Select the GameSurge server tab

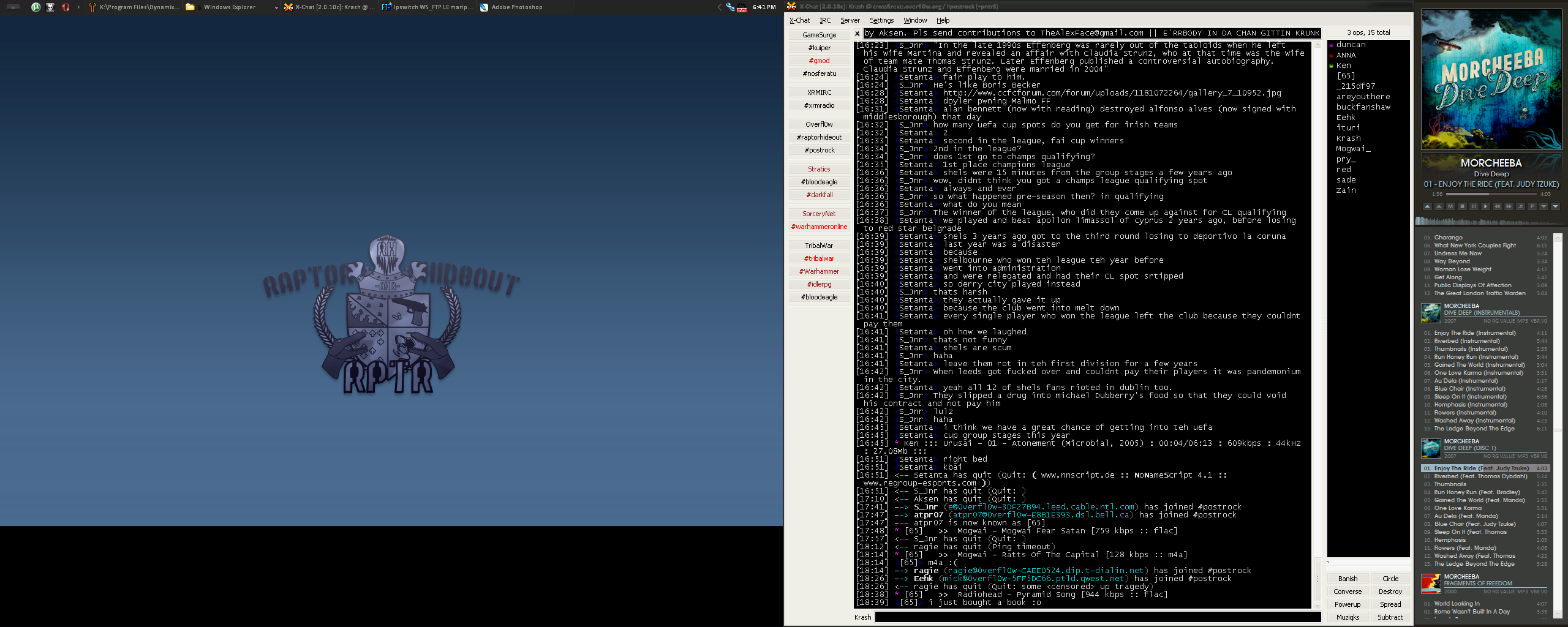[819, 35]
